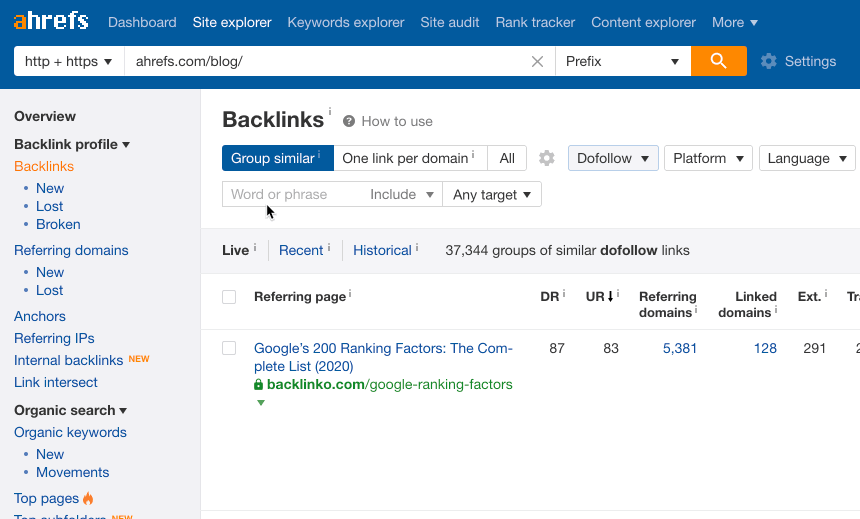
Task: Click info icon next to Backlinks heading
Action: tap(330, 111)
